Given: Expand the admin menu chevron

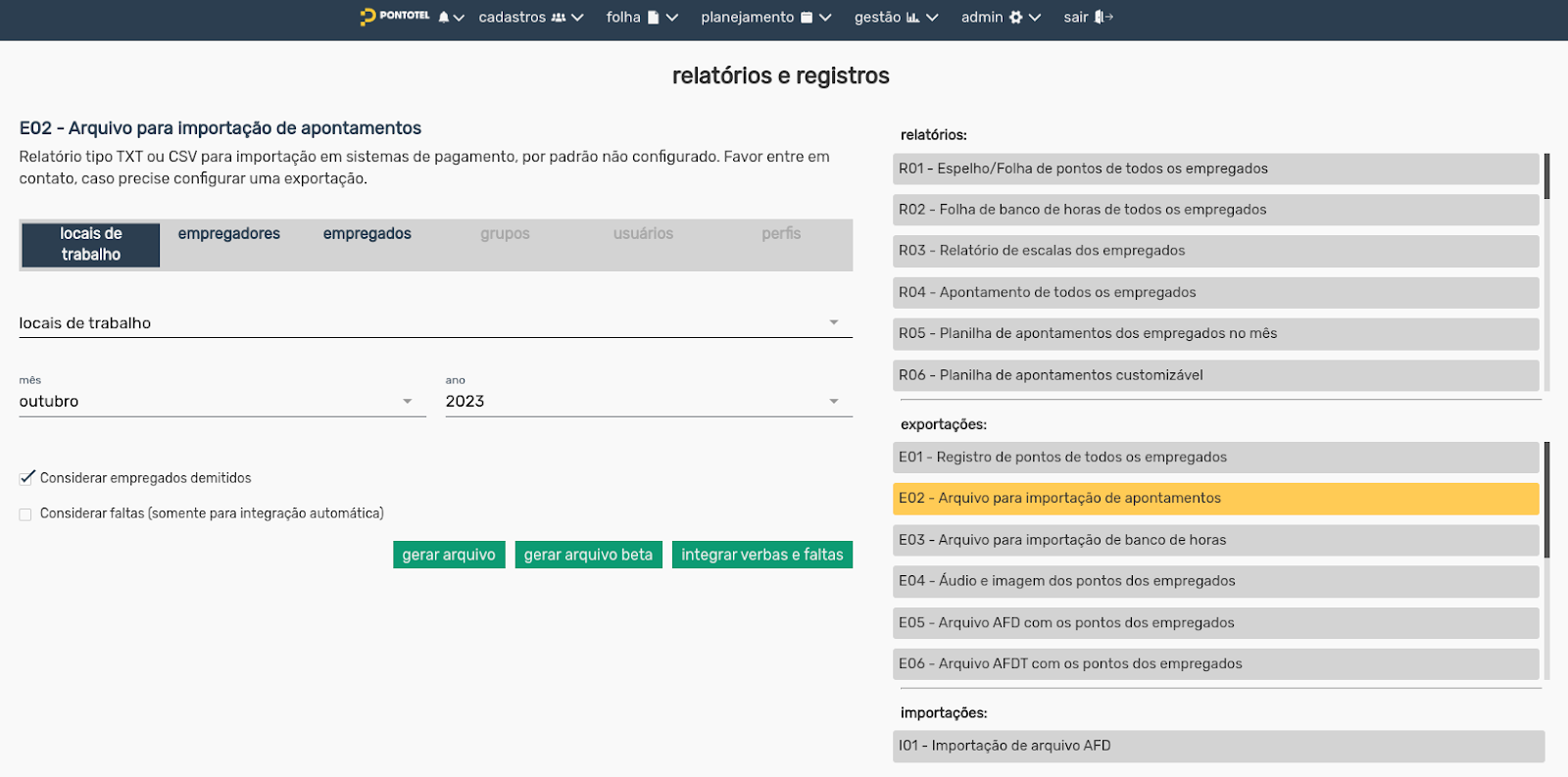Looking at the screenshot, I should pyautogui.click(x=1034, y=18).
